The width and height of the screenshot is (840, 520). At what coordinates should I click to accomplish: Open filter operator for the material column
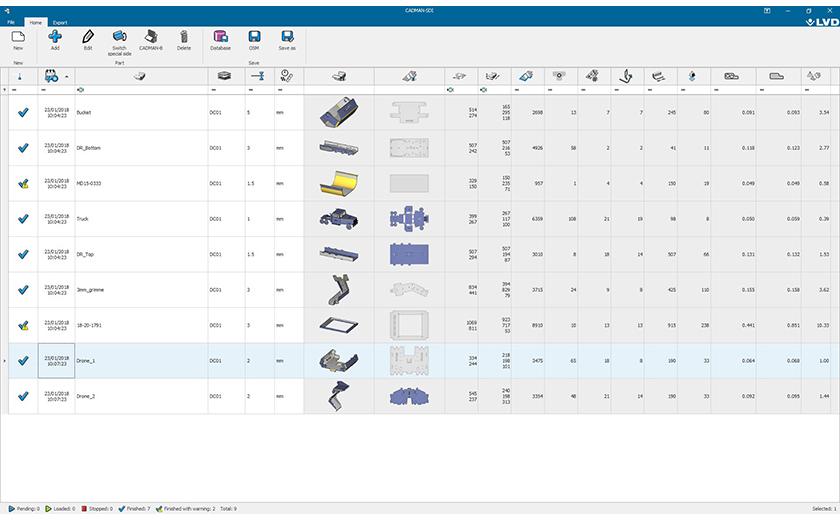pos(214,90)
